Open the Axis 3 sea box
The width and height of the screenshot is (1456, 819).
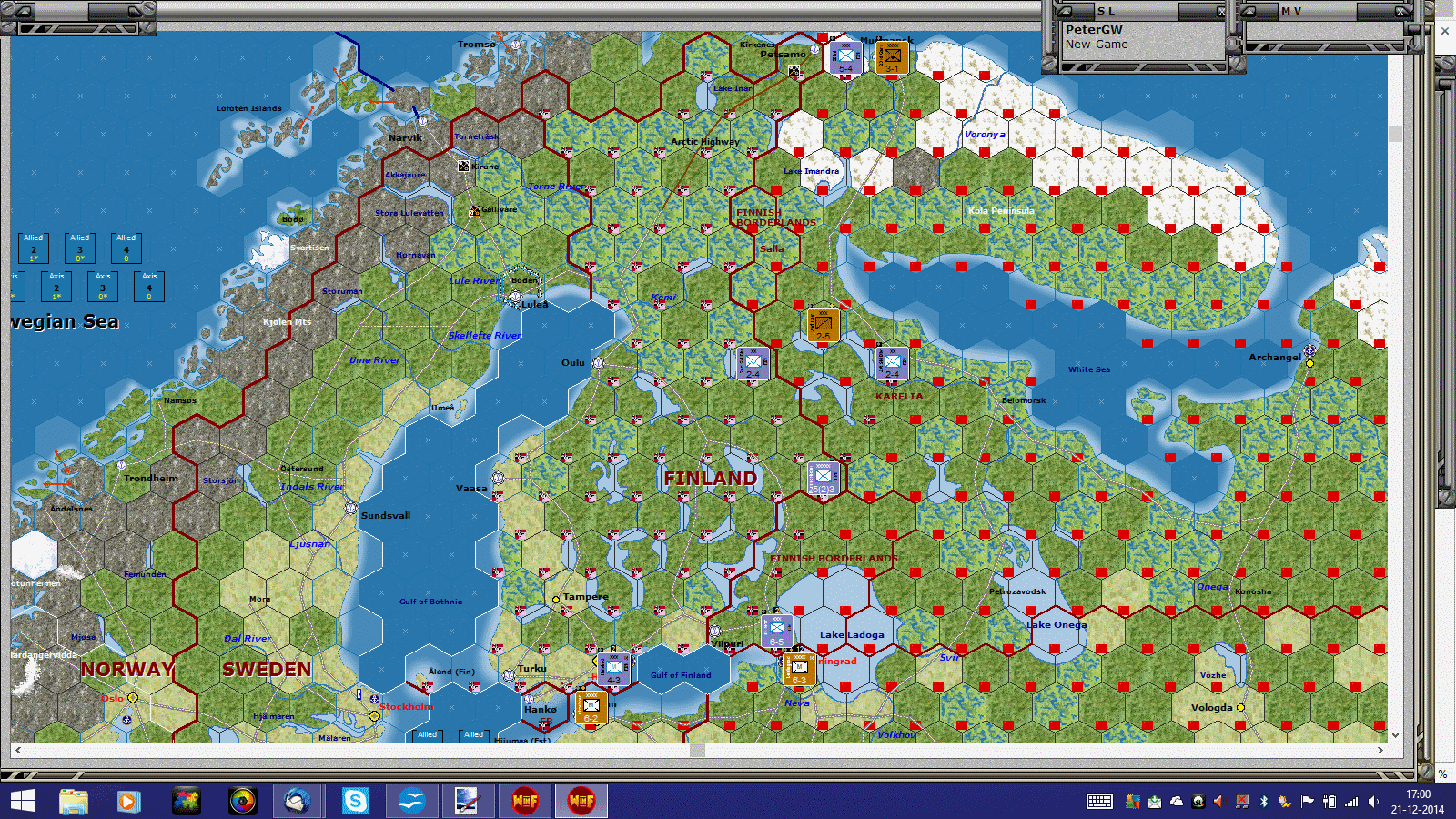(x=103, y=287)
